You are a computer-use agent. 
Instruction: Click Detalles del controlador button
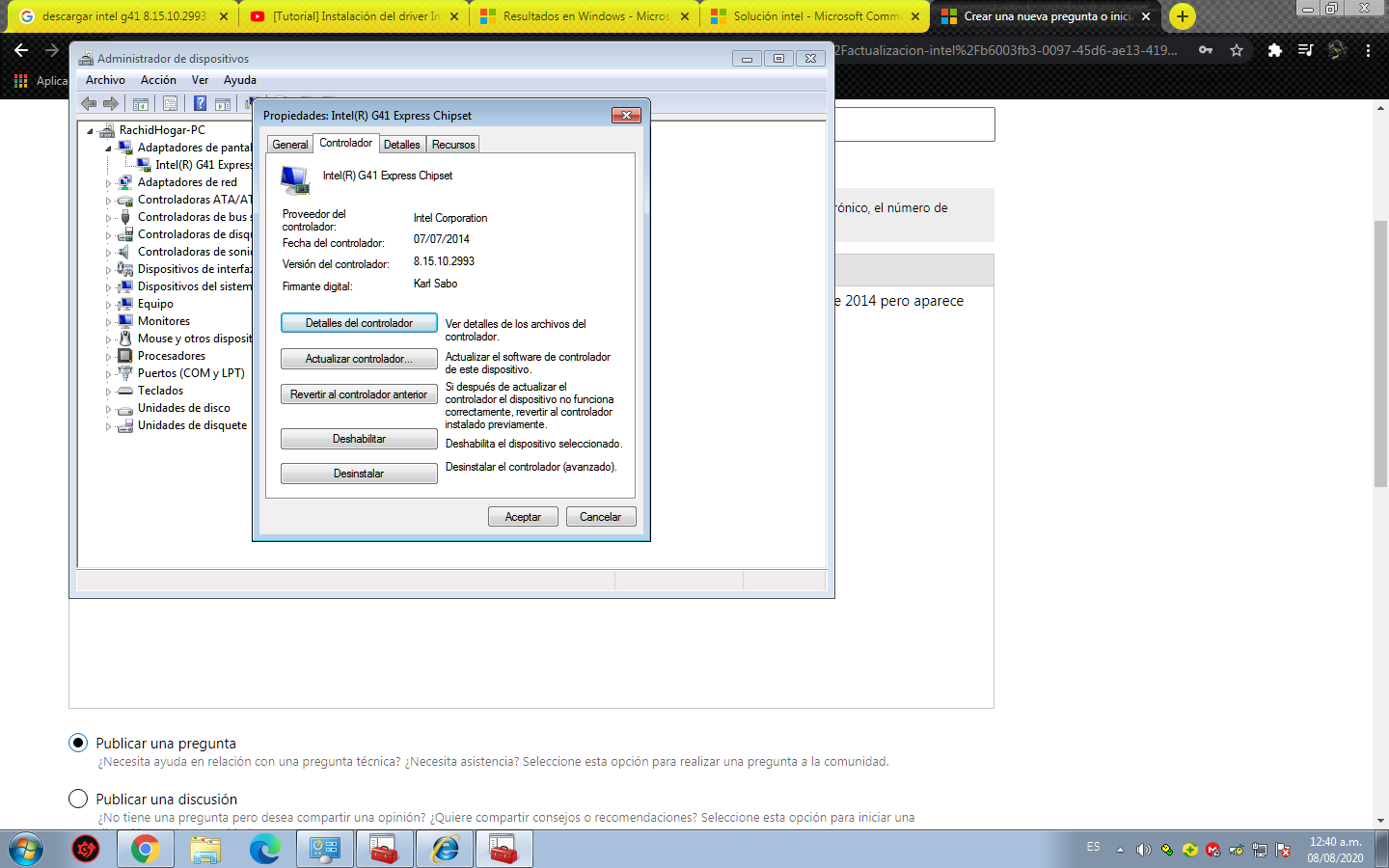[359, 323]
